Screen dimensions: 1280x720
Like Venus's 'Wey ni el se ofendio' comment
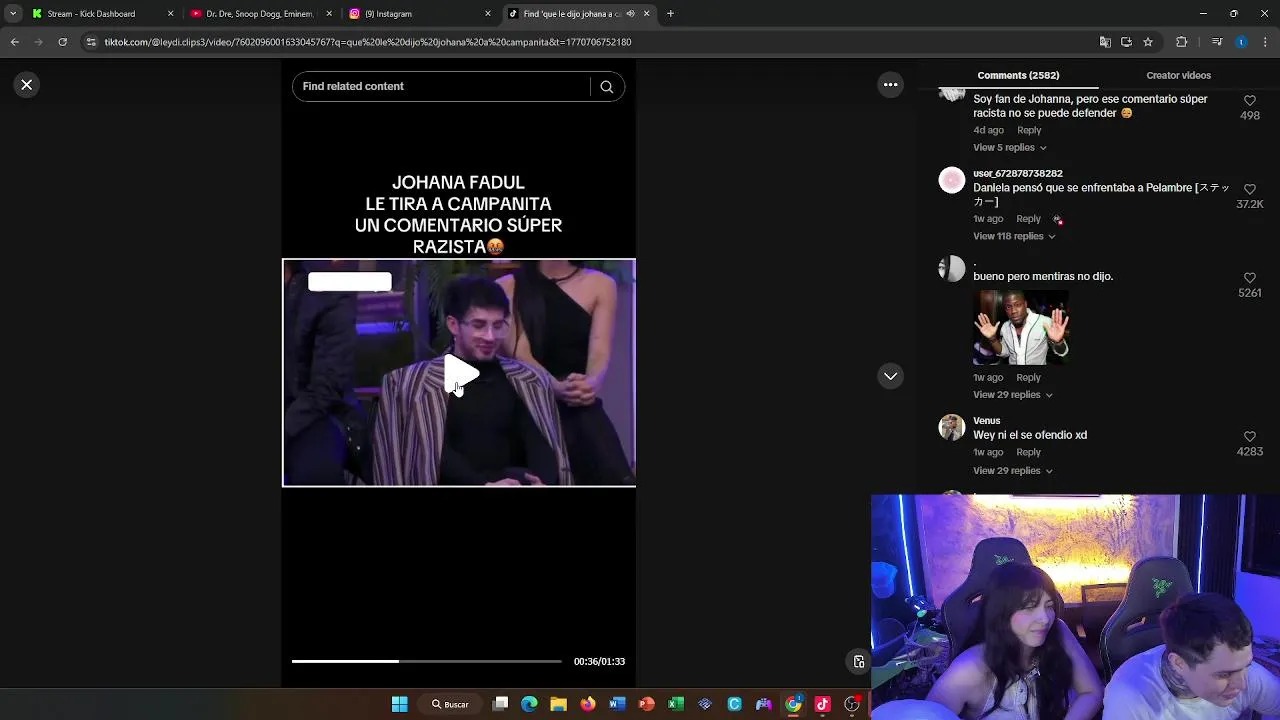pyautogui.click(x=1249, y=437)
